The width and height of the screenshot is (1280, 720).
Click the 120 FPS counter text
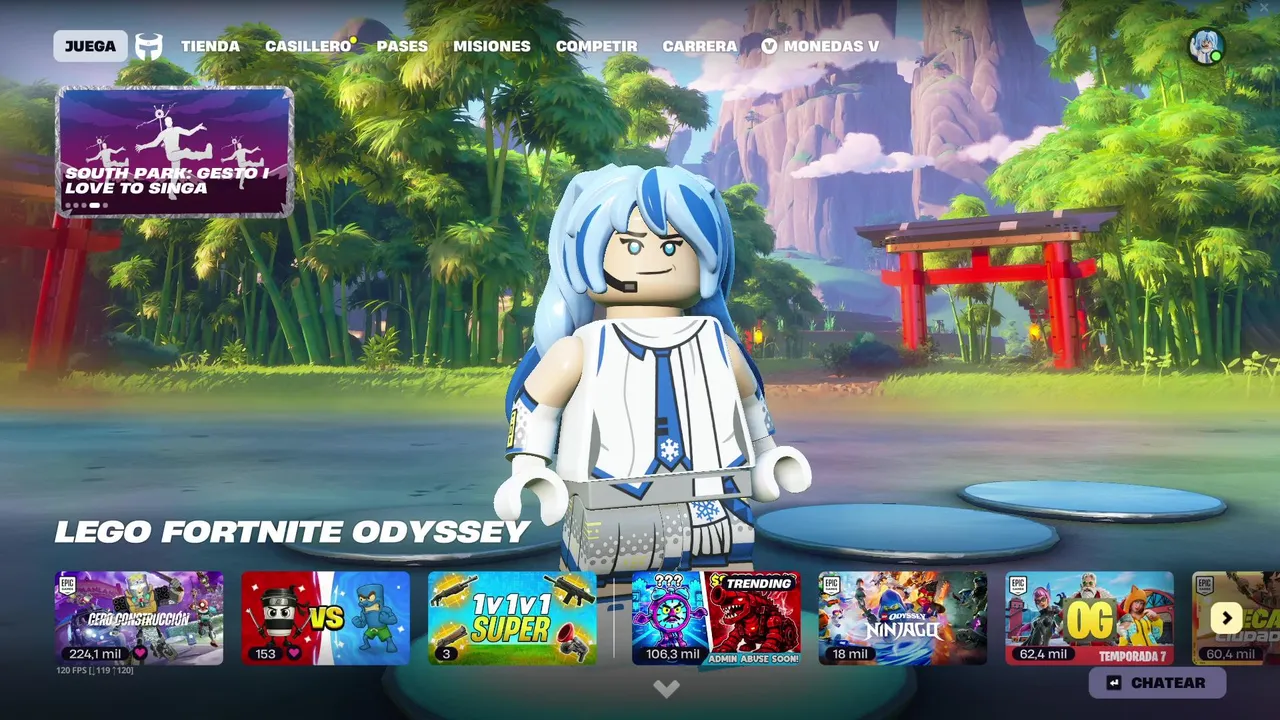[95, 670]
